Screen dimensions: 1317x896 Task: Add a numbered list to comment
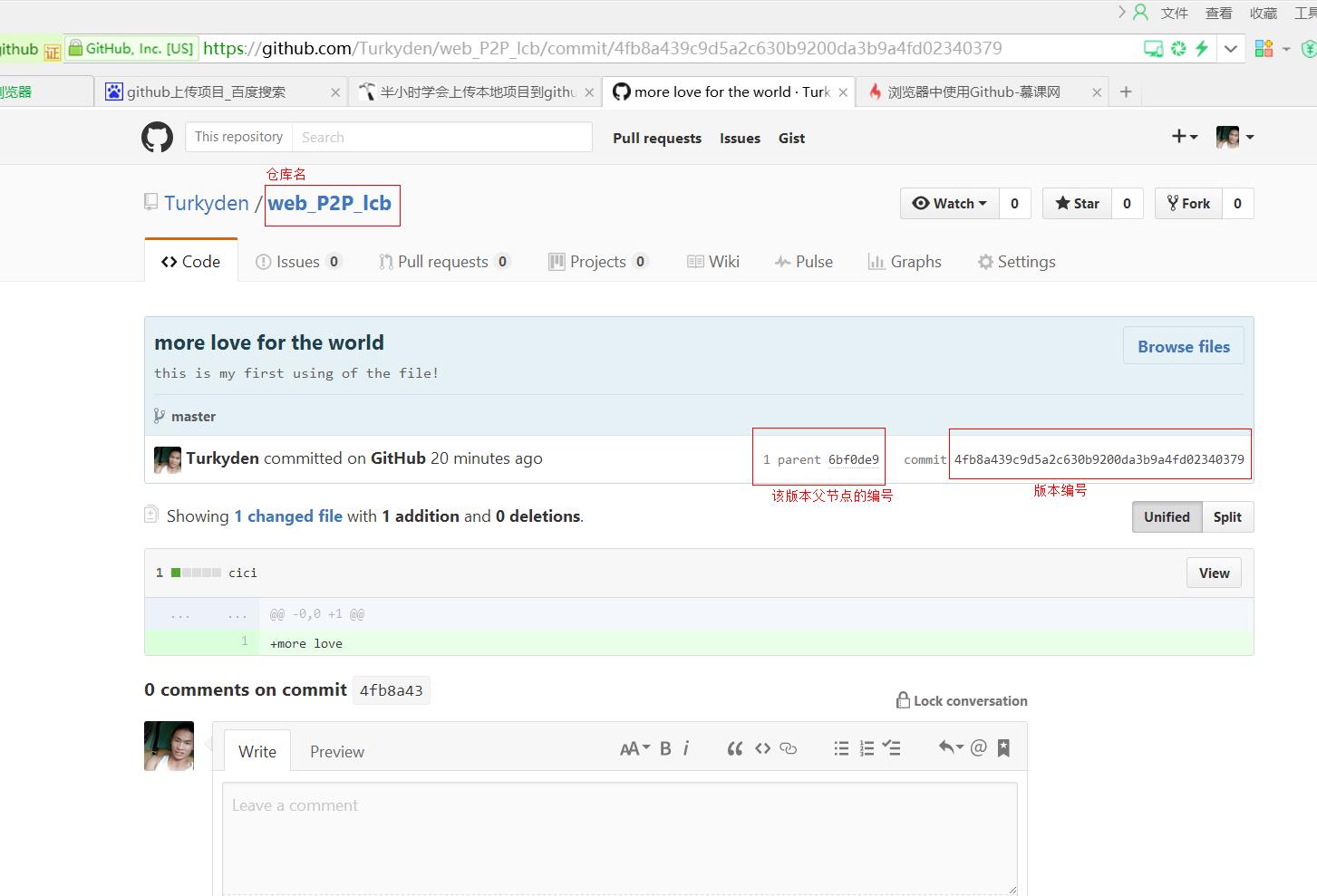867,748
